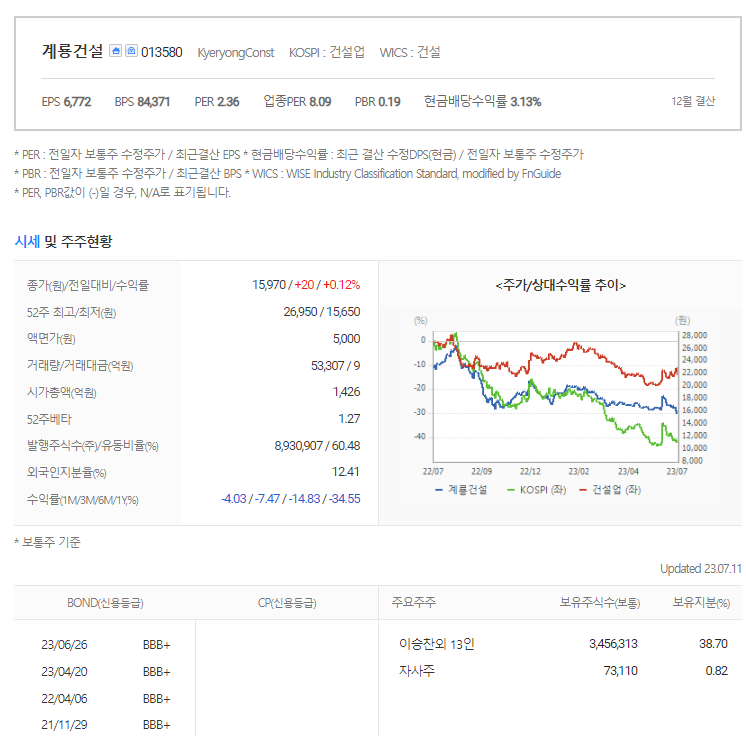Click the PBR 0.19 value
This screenshot has width=746, height=736.
coord(377,102)
